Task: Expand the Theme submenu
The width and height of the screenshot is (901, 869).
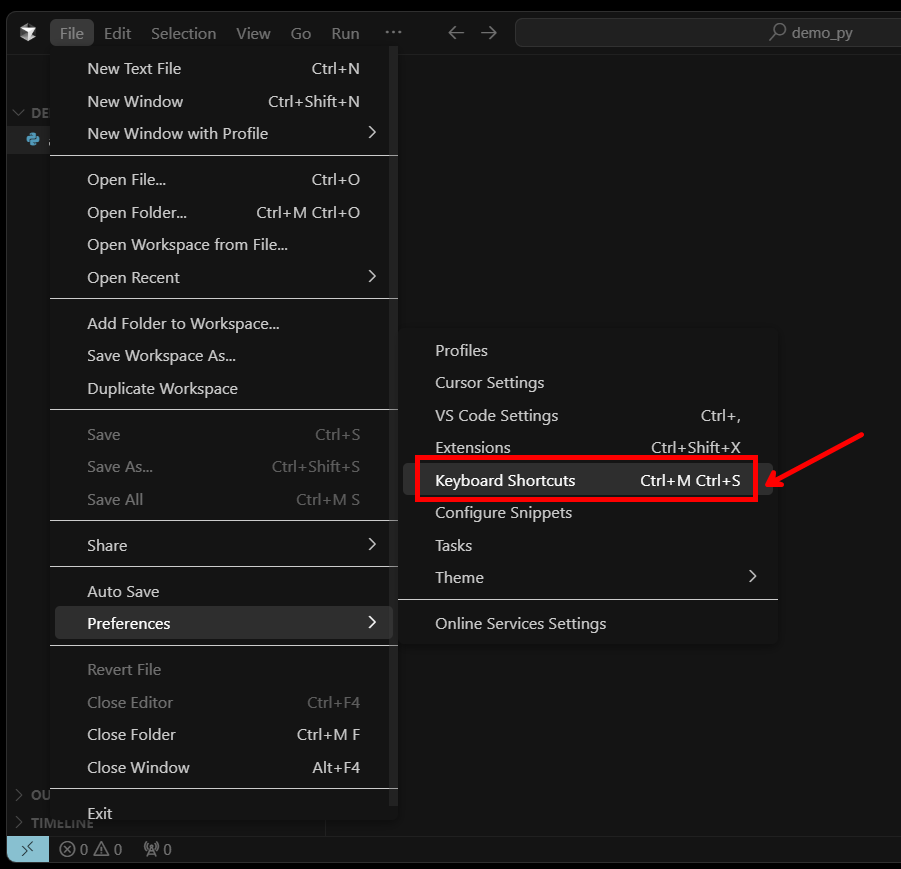Action: (588, 578)
